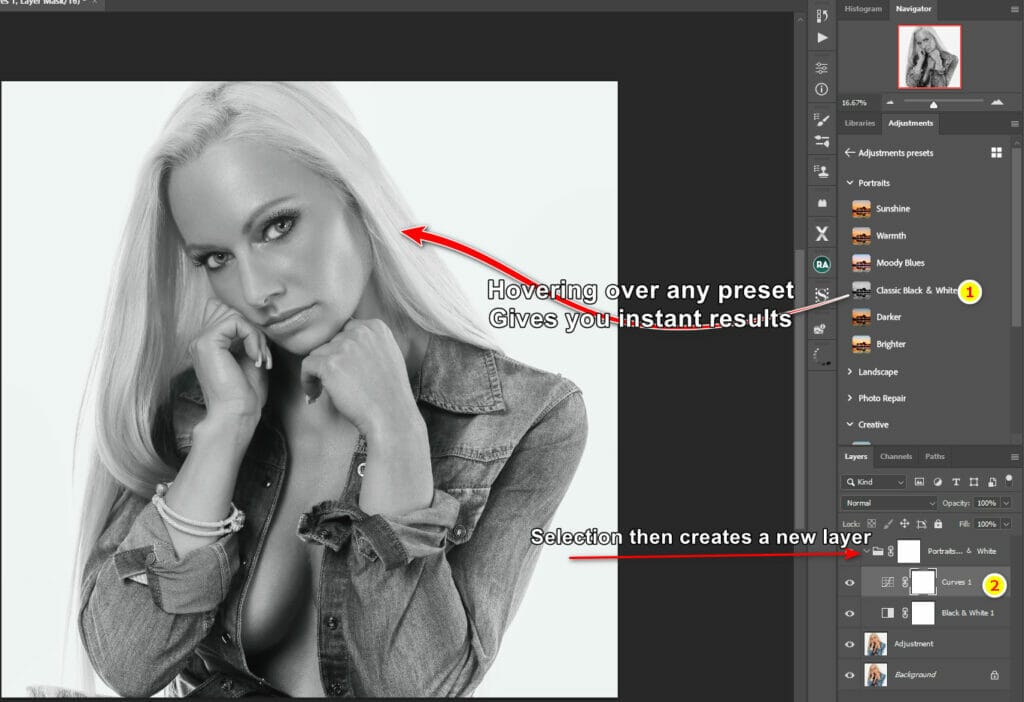Image resolution: width=1024 pixels, height=702 pixels.
Task: Select the Adjustments tab
Action: [x=910, y=123]
